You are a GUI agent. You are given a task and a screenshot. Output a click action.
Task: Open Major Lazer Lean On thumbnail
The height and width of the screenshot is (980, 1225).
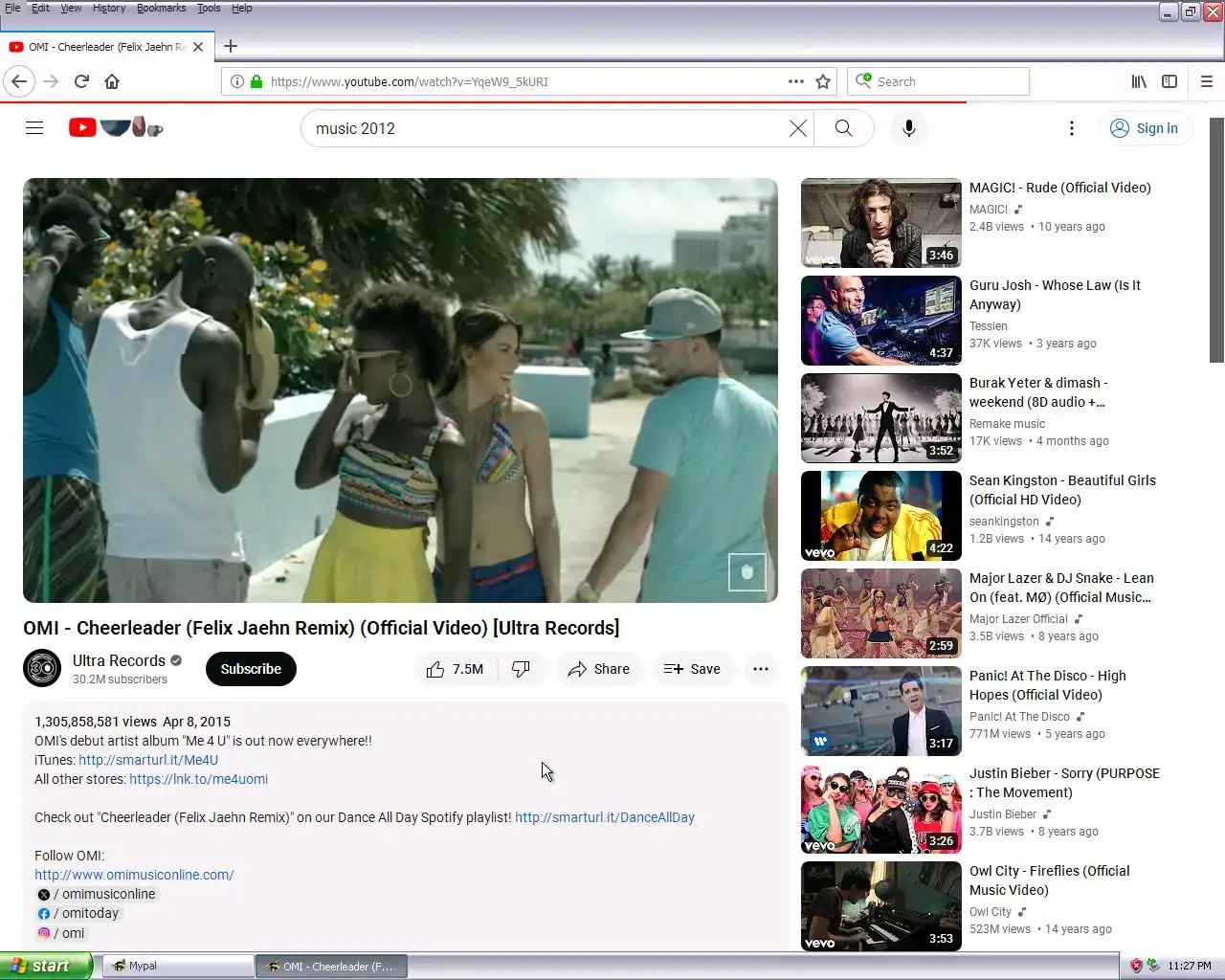click(881, 613)
